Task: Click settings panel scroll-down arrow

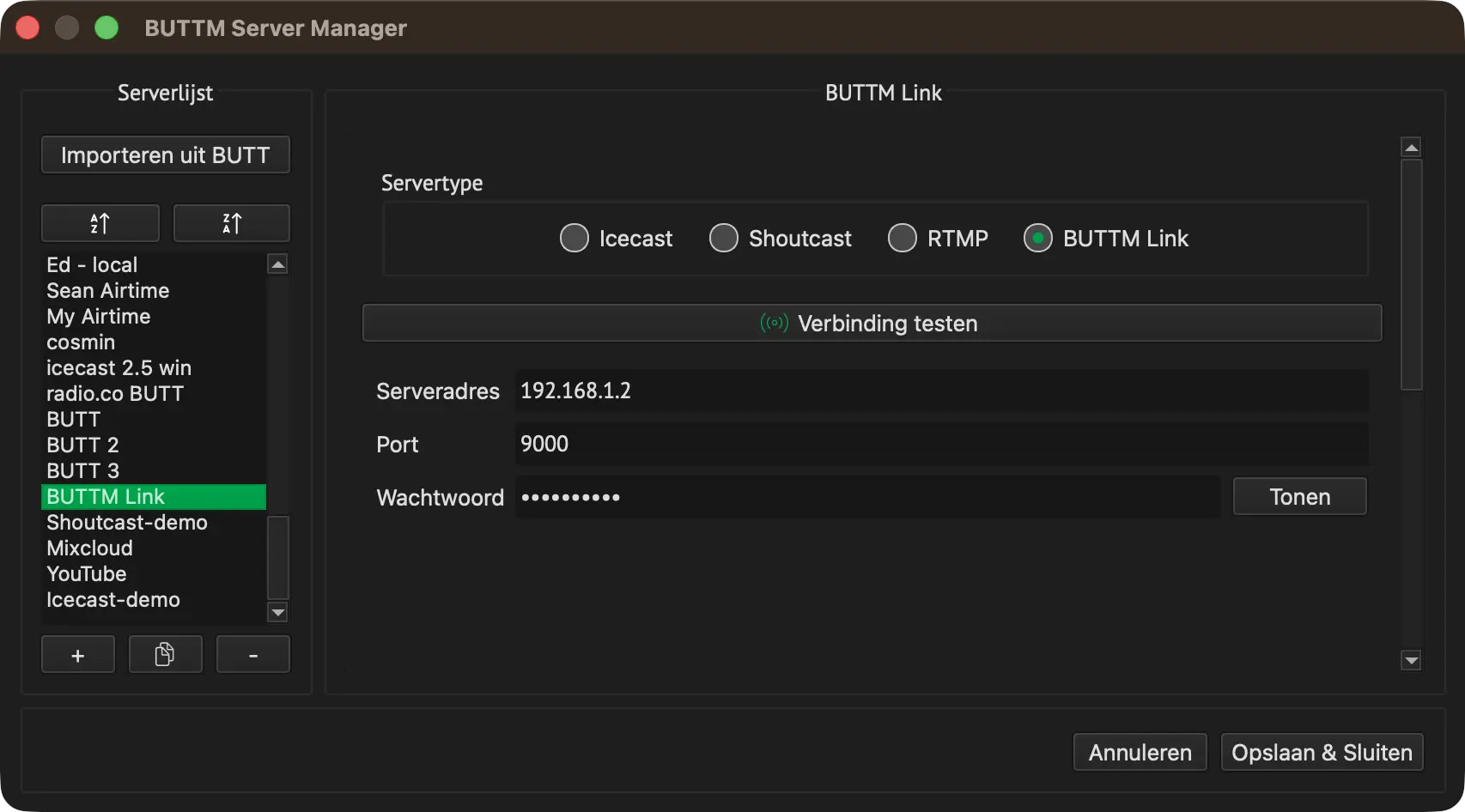Action: [x=1411, y=660]
